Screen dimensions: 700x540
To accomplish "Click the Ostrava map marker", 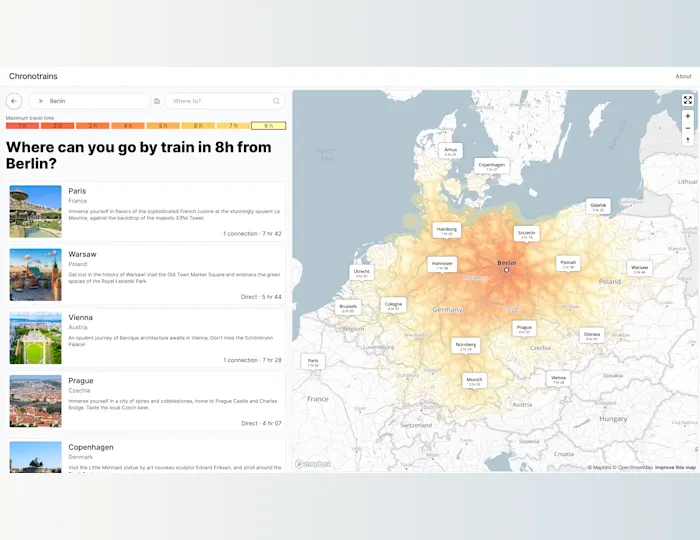I will click(592, 336).
